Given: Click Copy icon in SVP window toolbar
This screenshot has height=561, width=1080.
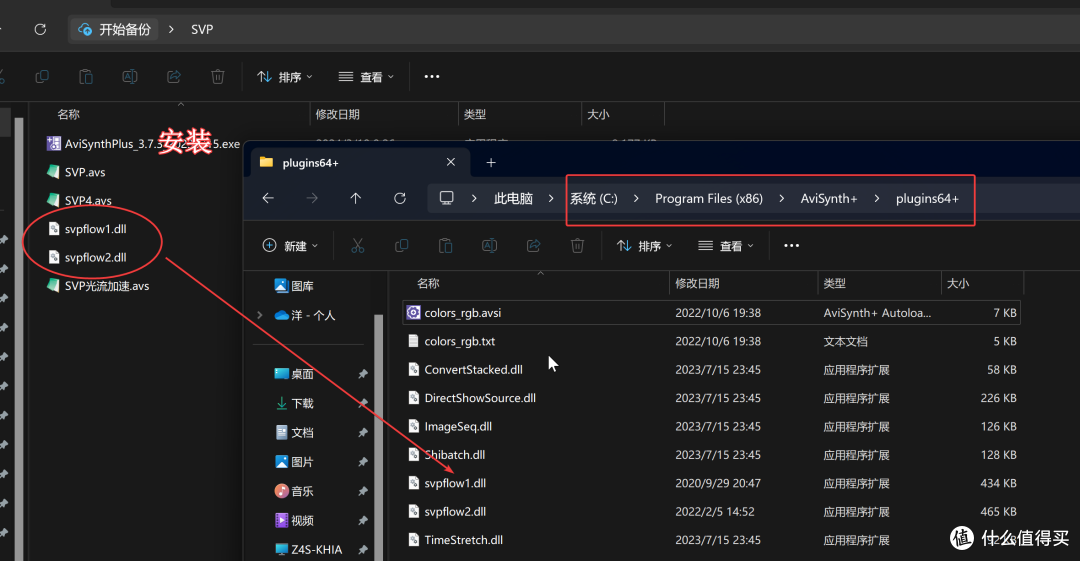Looking at the screenshot, I should (x=42, y=76).
